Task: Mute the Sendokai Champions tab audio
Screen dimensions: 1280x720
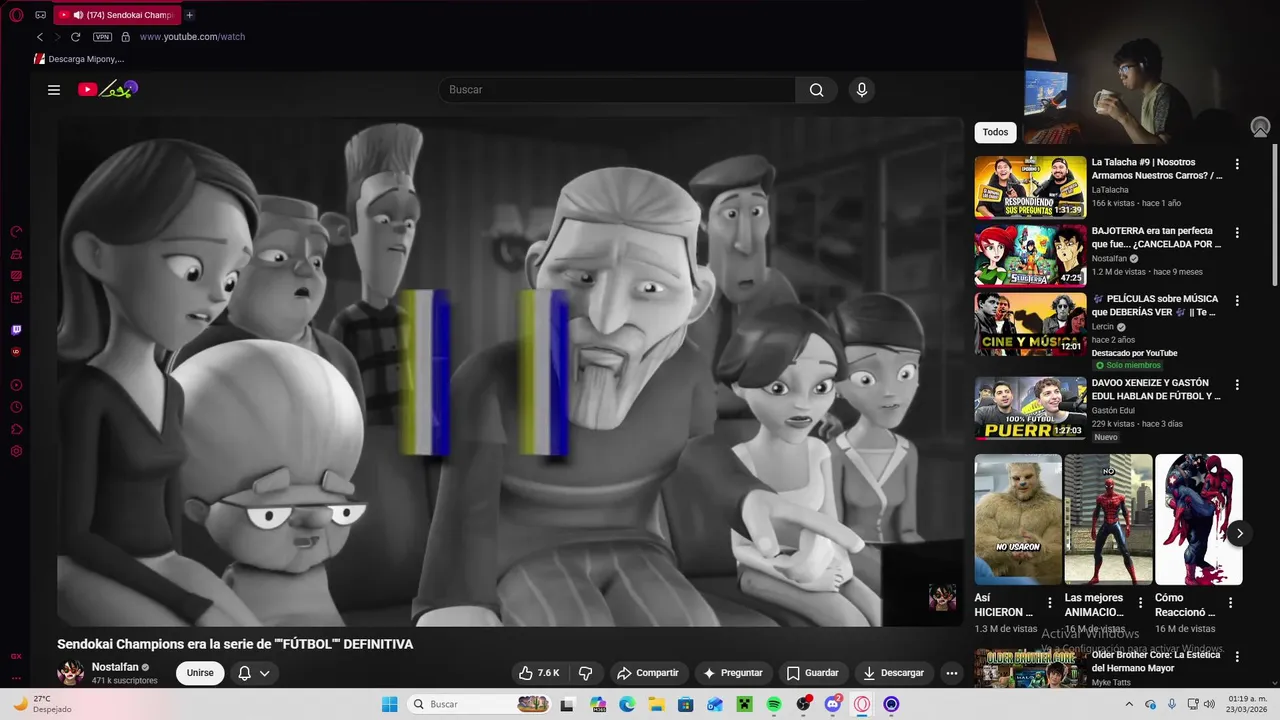Action: point(78,15)
